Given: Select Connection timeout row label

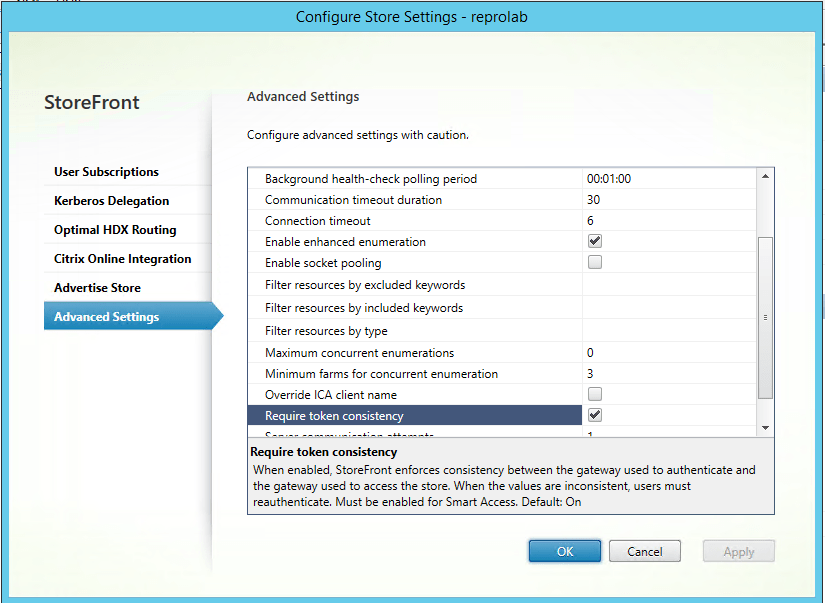Looking at the screenshot, I should 317,221.
